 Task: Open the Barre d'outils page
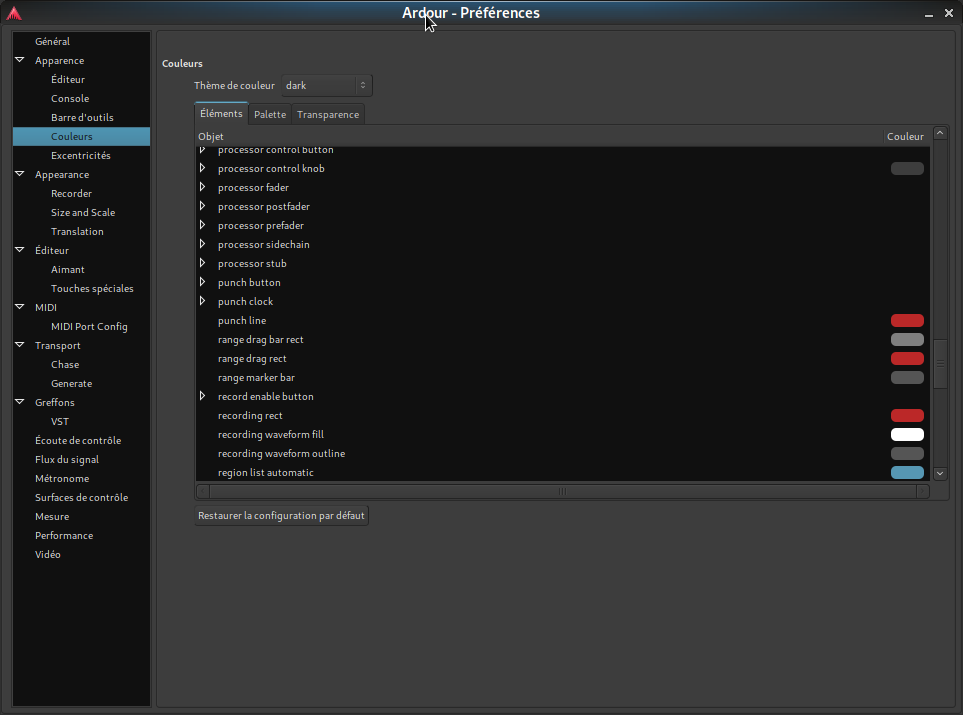click(x=82, y=117)
